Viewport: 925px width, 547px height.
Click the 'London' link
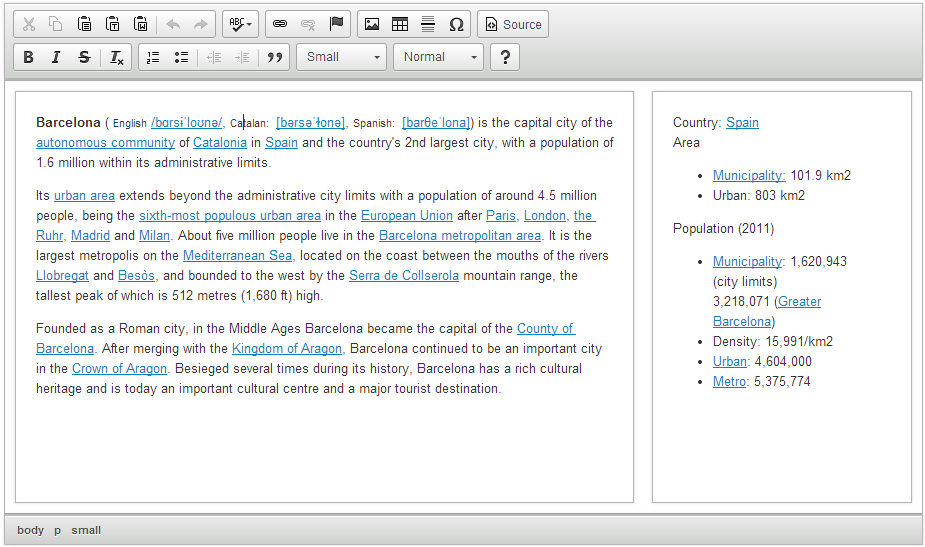pos(545,216)
